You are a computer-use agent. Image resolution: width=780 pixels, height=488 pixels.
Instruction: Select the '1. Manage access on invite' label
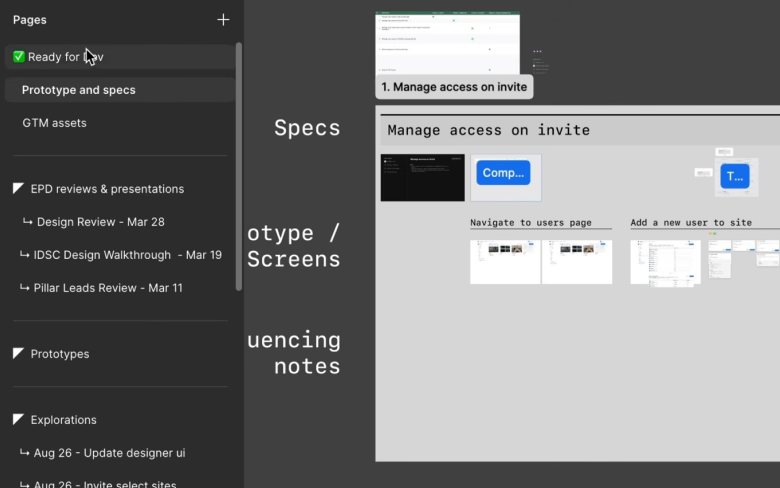click(454, 87)
